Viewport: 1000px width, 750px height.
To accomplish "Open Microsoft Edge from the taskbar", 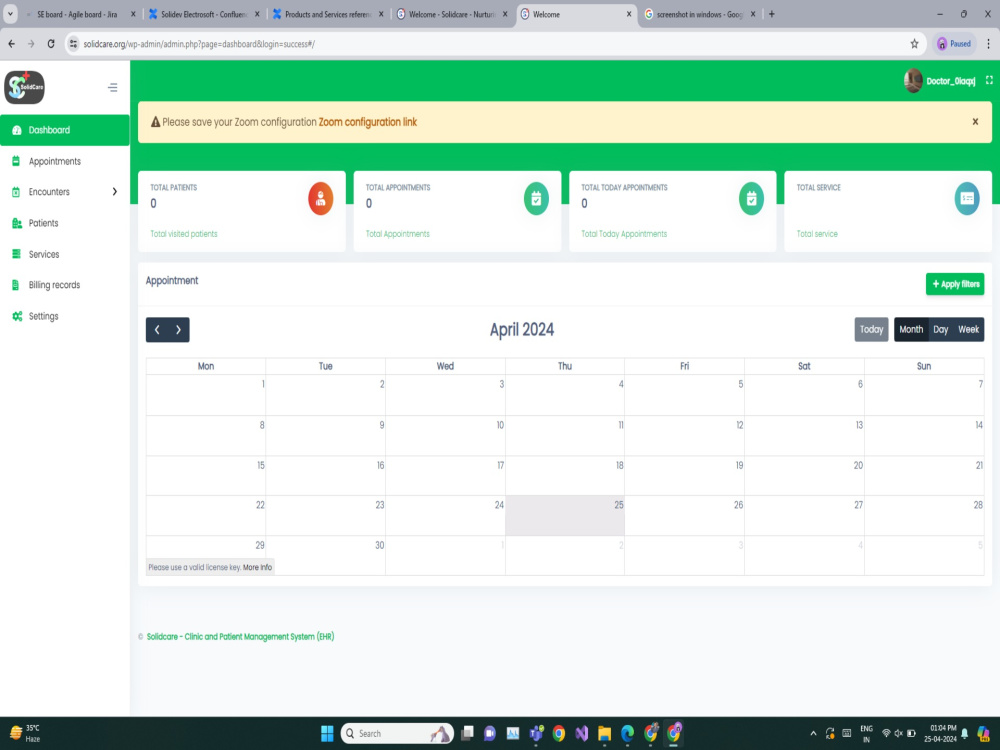I will 628,733.
